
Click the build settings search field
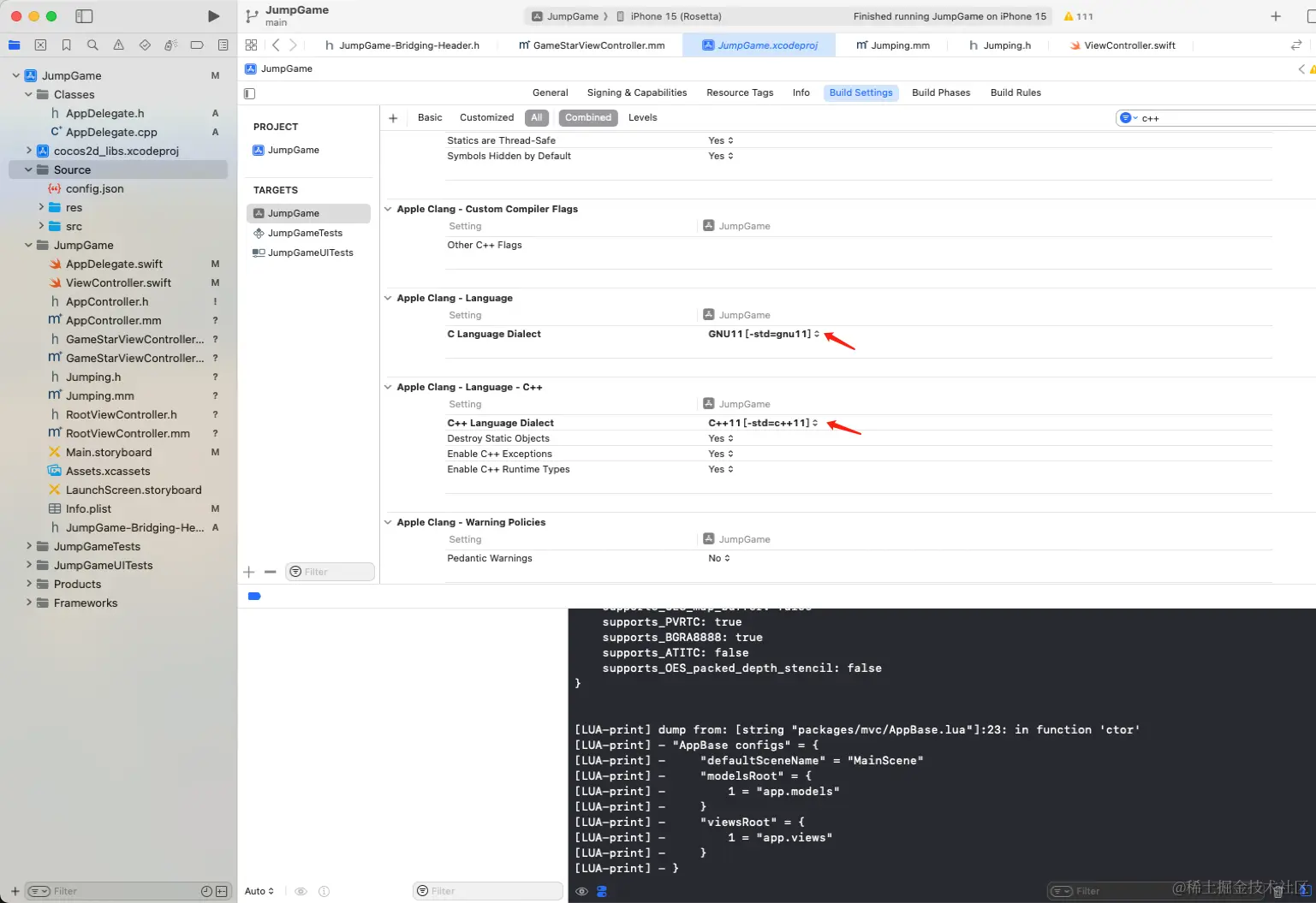1216,118
